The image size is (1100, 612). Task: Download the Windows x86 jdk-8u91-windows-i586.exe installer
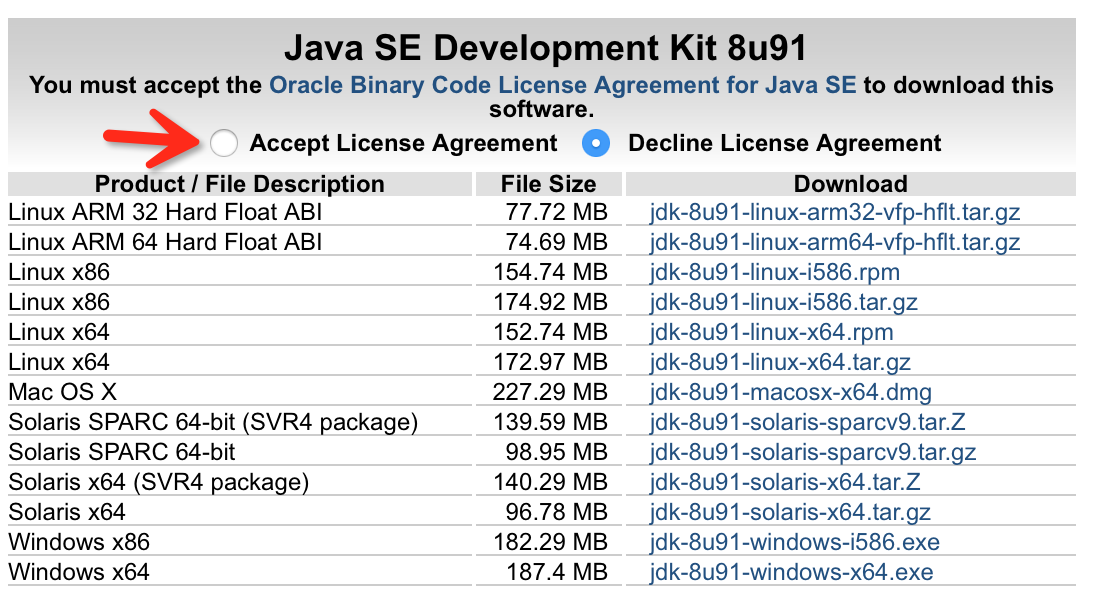795,542
